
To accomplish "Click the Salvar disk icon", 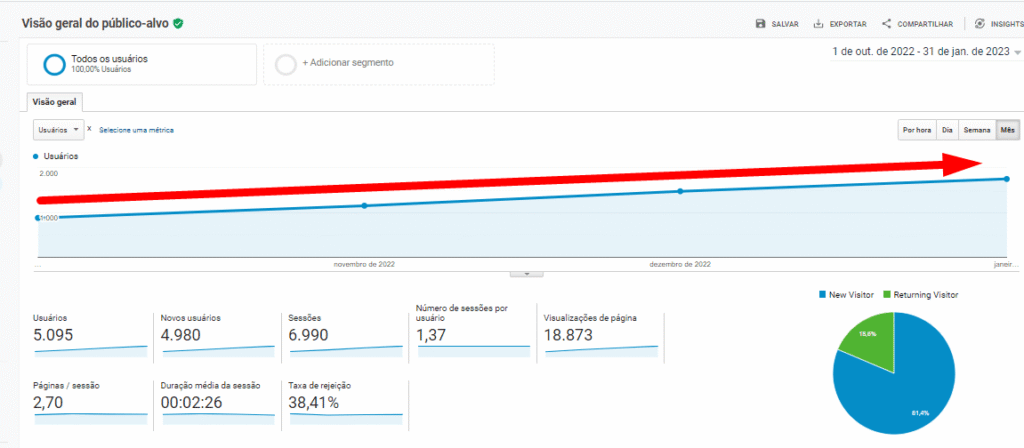I will pyautogui.click(x=761, y=23).
